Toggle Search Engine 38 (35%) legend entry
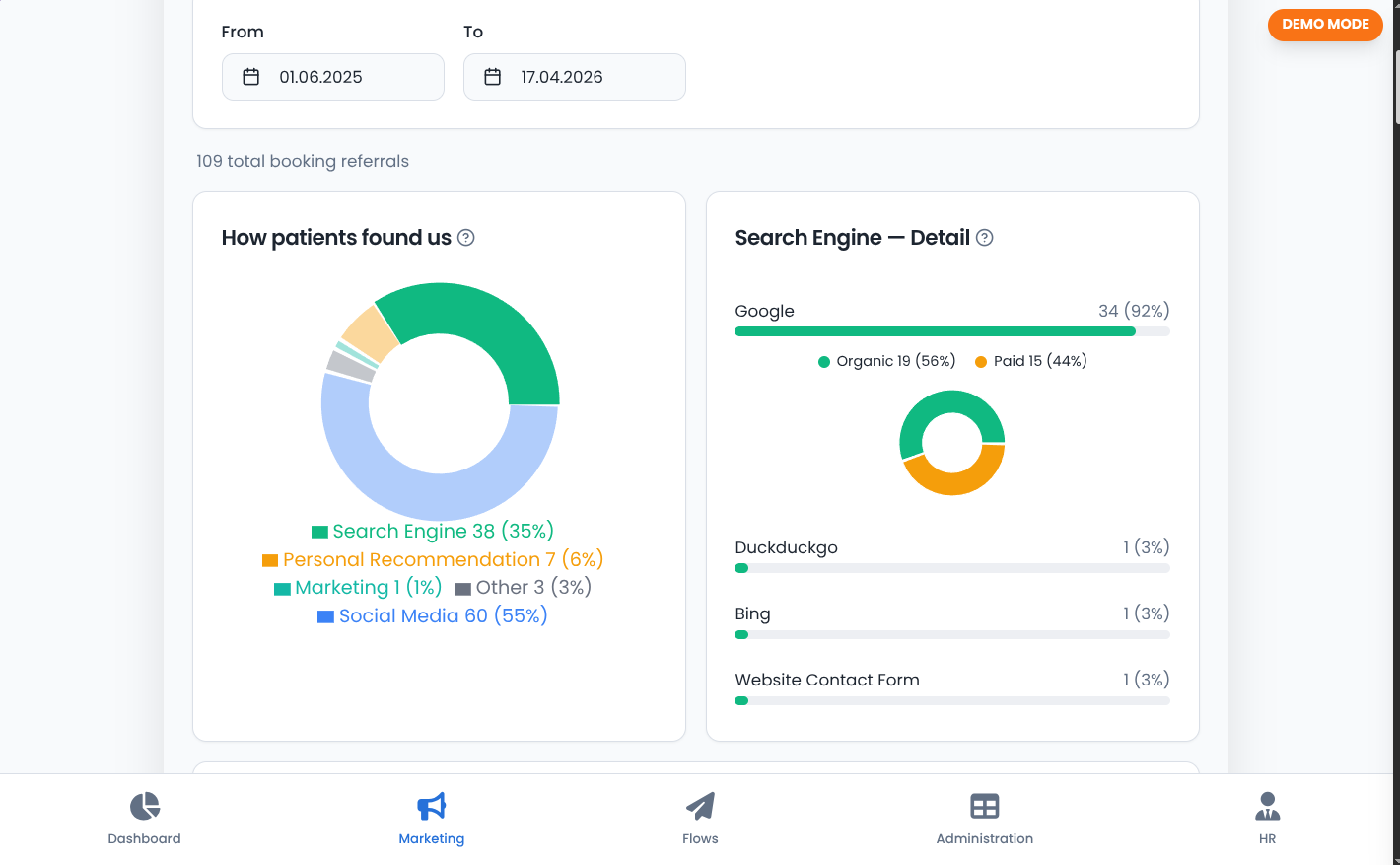The height and width of the screenshot is (865, 1400). point(433,532)
